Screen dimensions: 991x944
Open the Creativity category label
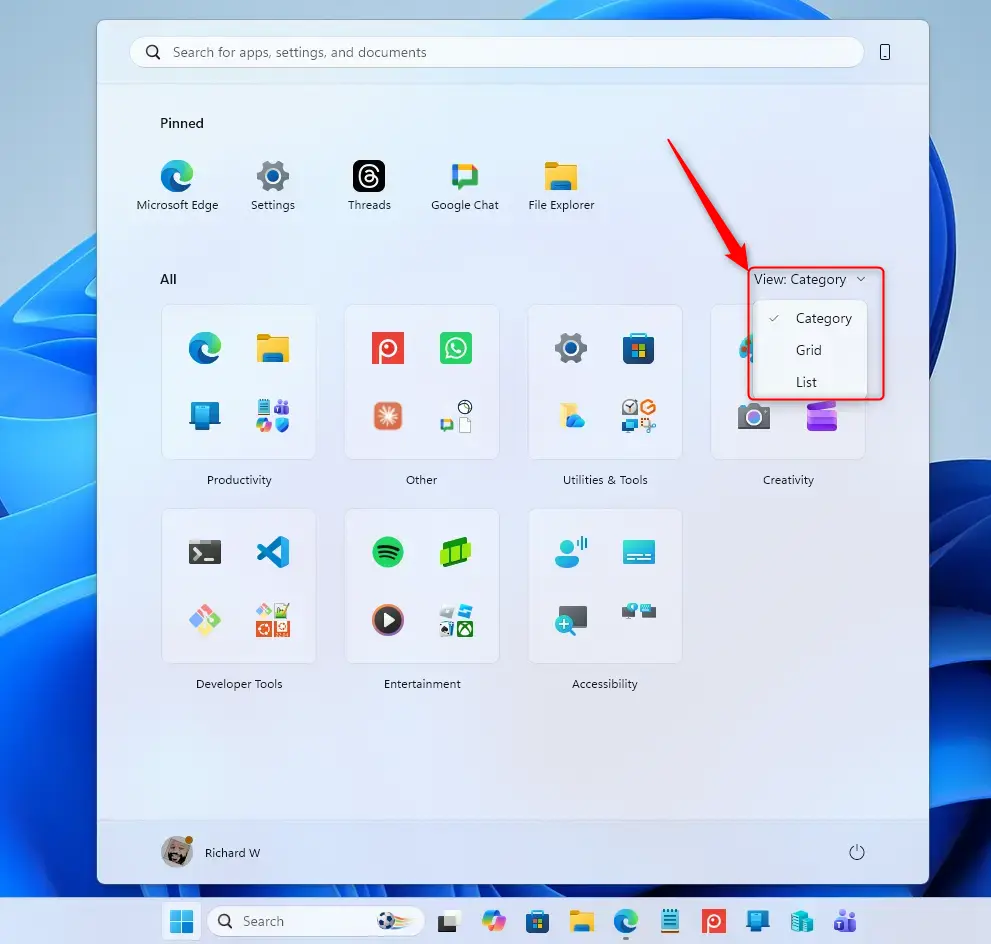pos(788,480)
